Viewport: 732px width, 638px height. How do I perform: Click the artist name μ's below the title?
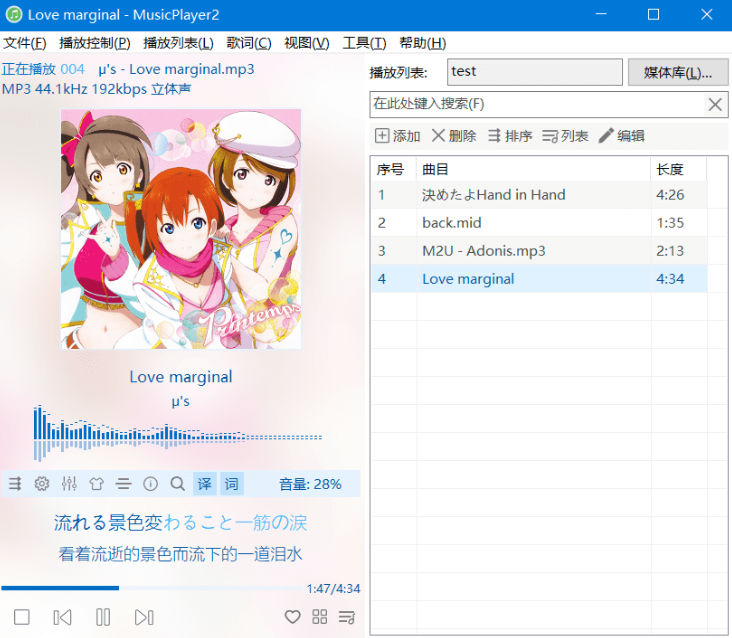pos(181,401)
